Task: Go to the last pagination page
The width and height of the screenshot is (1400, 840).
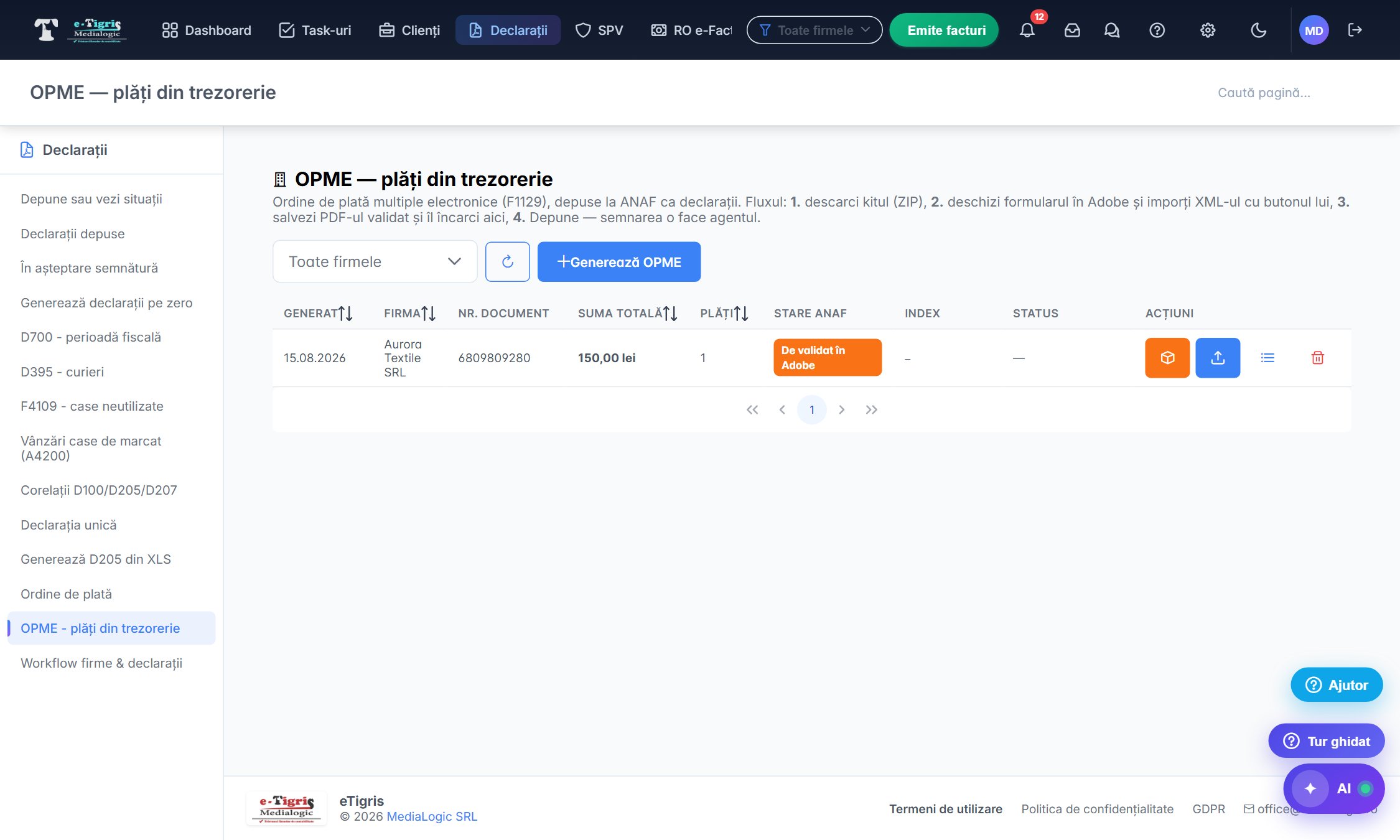Action: pyautogui.click(x=871, y=409)
